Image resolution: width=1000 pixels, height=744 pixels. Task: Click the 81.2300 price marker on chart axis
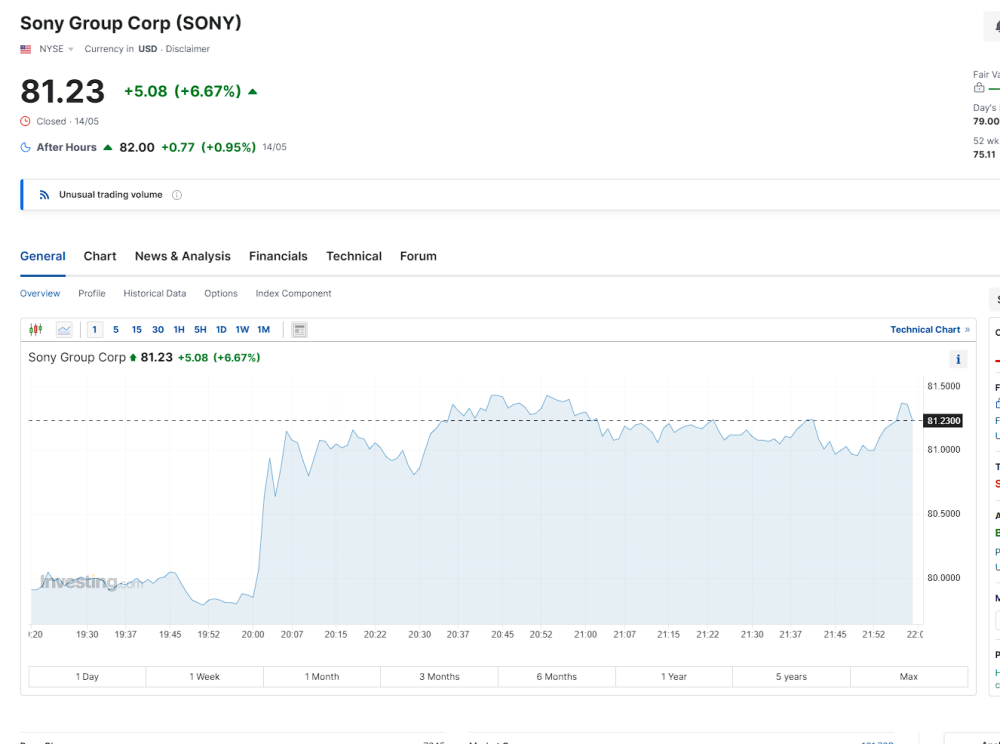pyautogui.click(x=944, y=421)
